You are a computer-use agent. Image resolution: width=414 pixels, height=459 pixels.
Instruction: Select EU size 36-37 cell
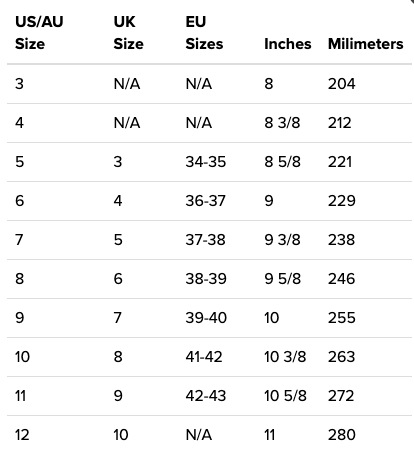(206, 201)
